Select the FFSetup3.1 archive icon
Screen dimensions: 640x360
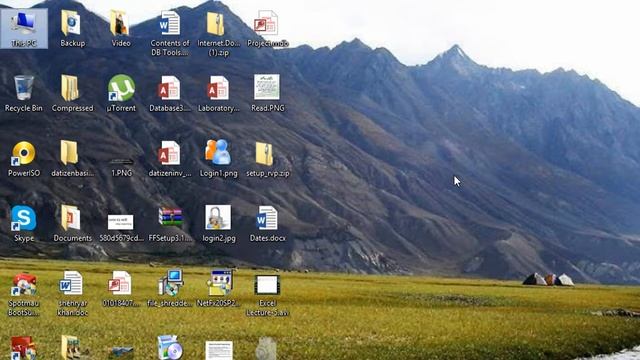[170, 224]
